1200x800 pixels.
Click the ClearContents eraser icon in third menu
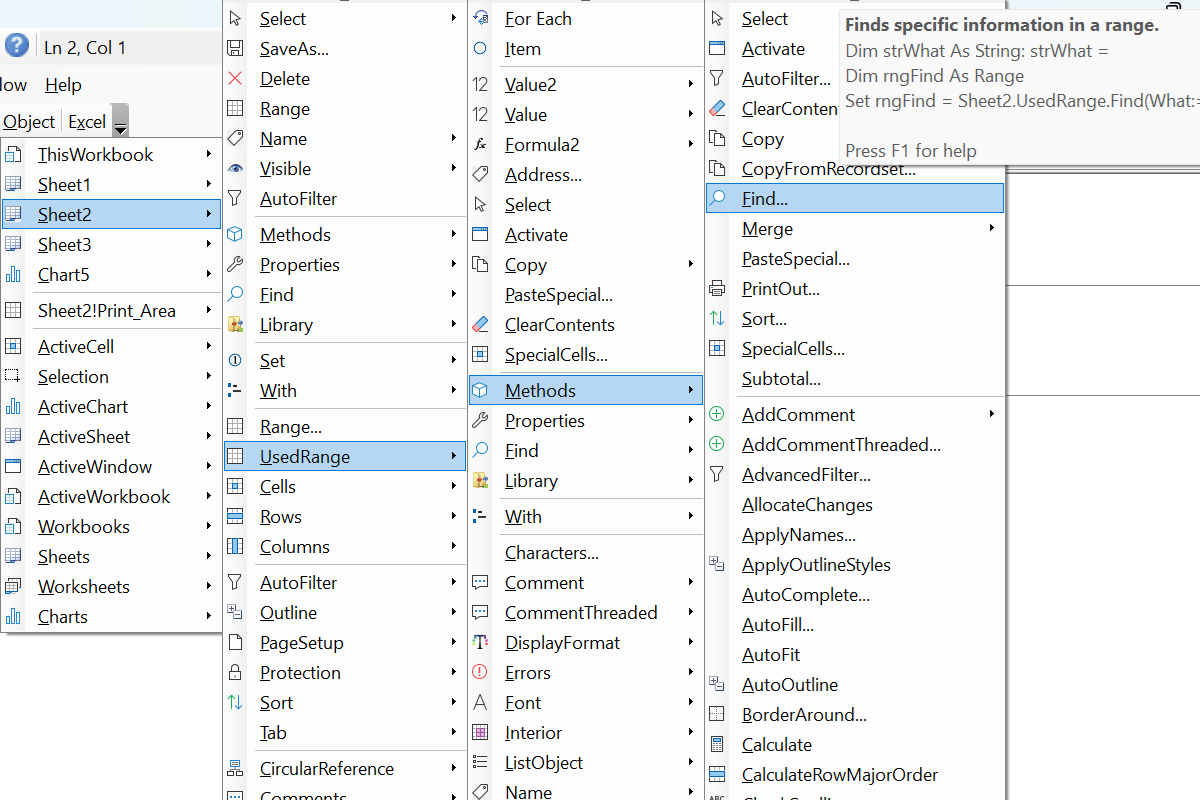480,324
